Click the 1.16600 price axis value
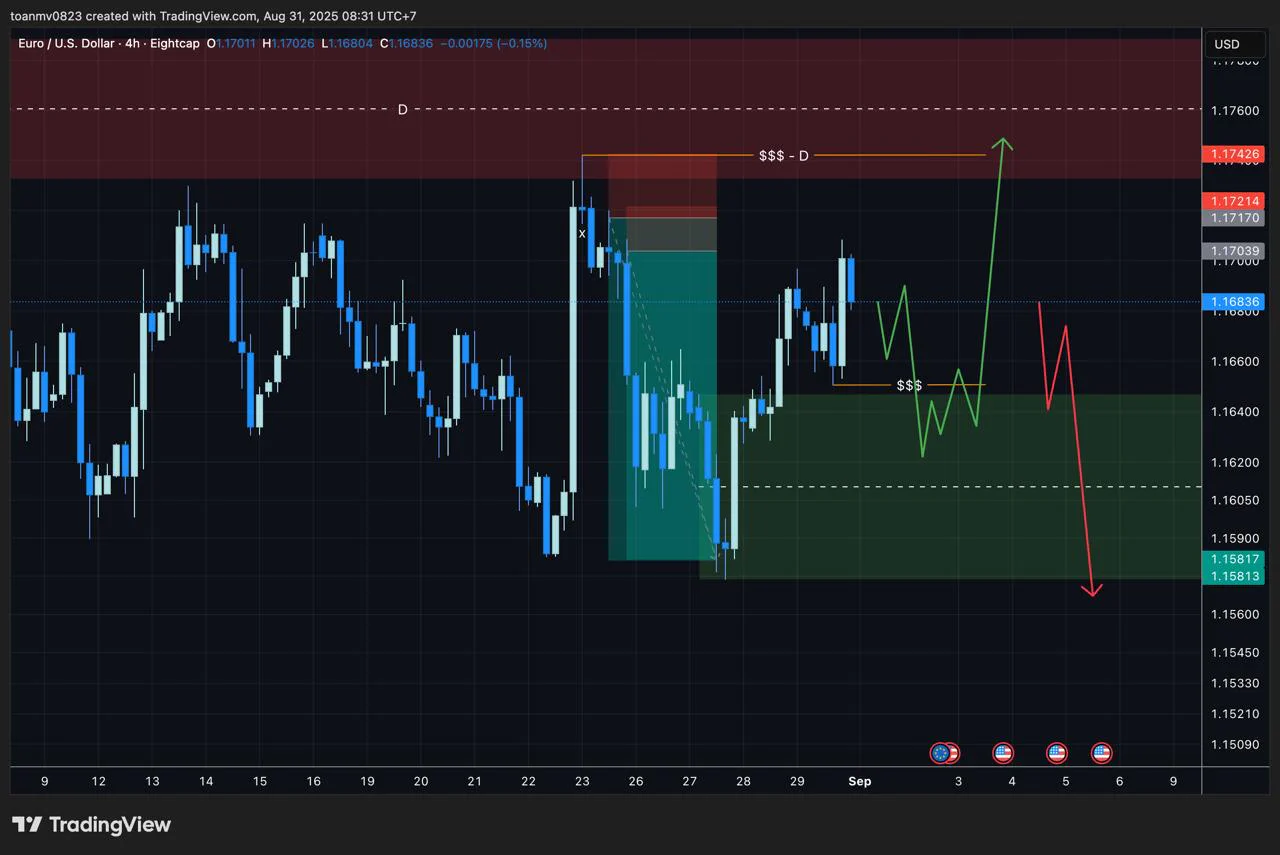 pos(1235,361)
